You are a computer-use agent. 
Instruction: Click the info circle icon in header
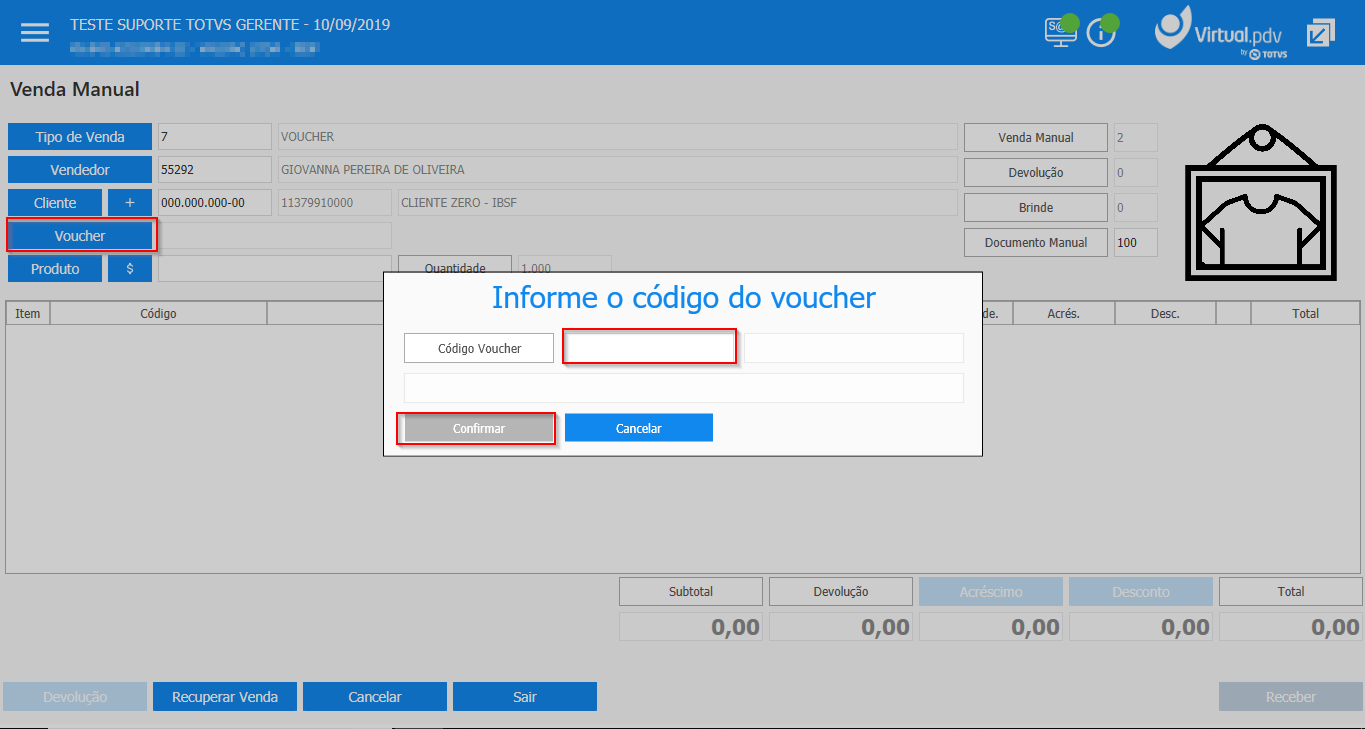tap(1102, 31)
